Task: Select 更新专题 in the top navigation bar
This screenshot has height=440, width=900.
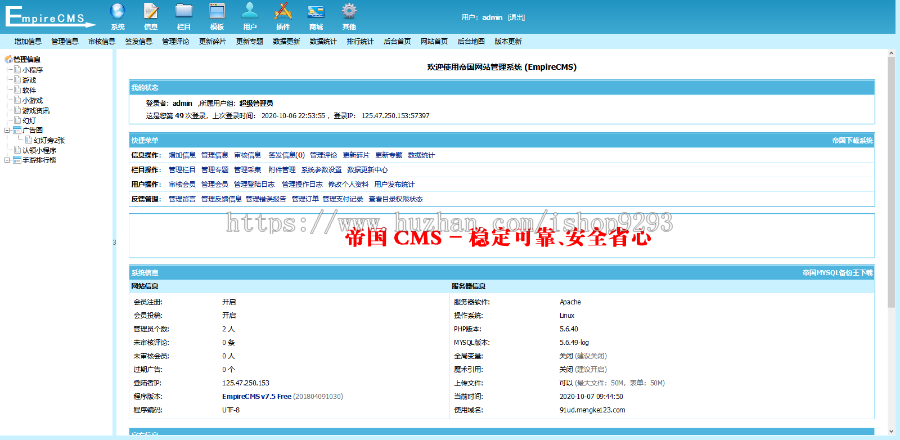Action: click(x=250, y=41)
